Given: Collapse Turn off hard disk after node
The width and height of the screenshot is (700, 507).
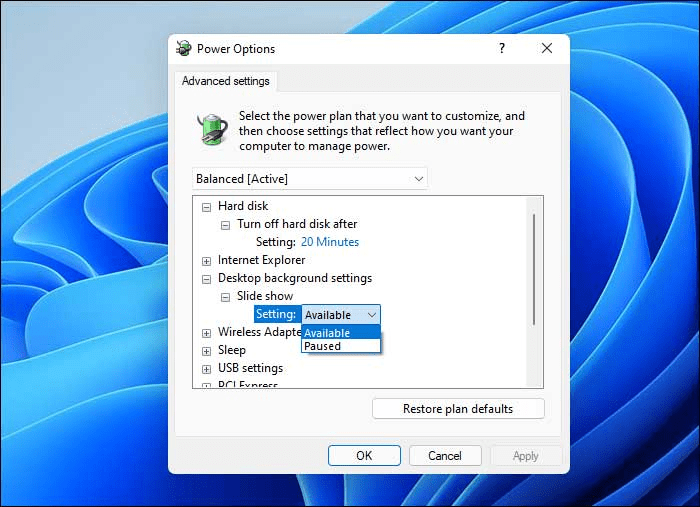Looking at the screenshot, I should pos(225,225).
